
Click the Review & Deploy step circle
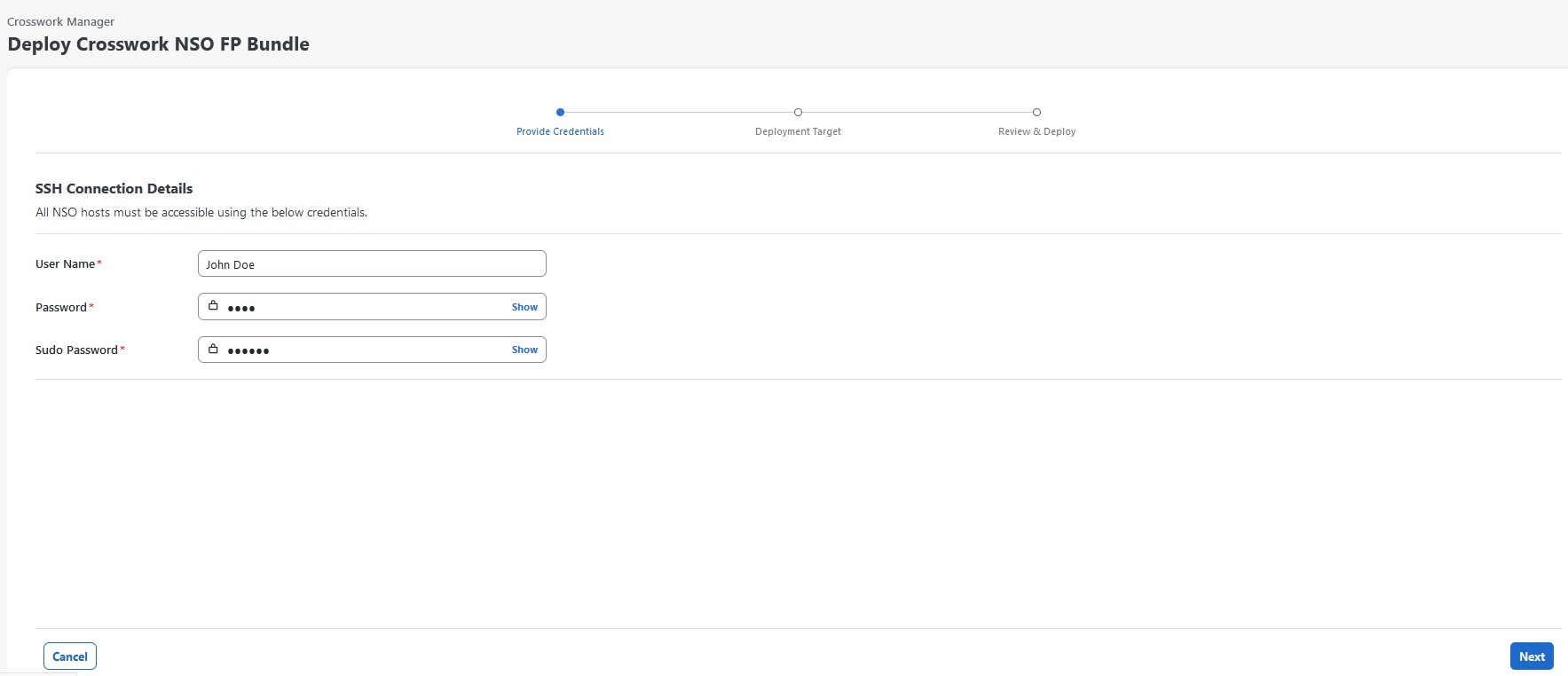(1036, 112)
